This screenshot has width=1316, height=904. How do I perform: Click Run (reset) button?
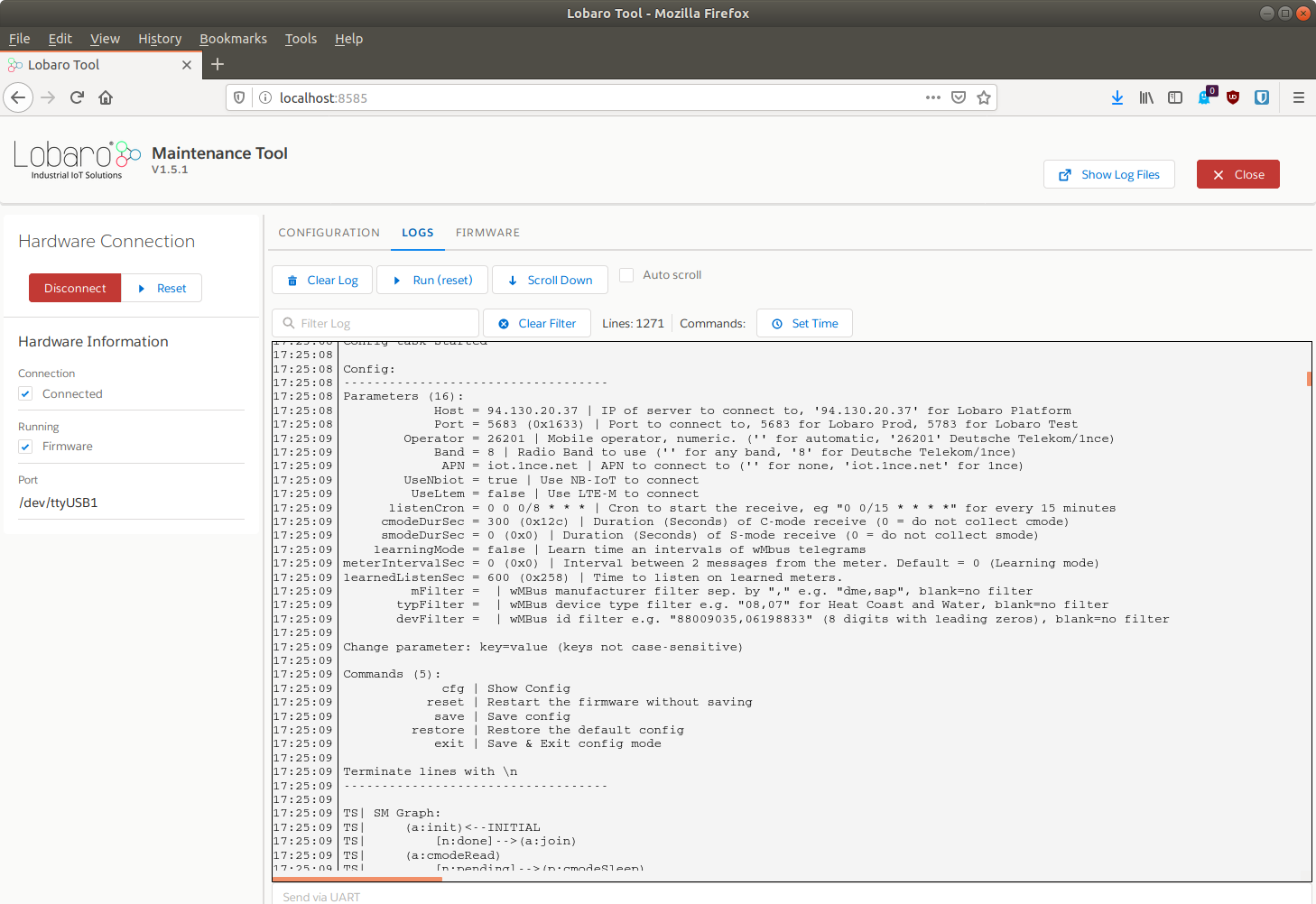[432, 280]
